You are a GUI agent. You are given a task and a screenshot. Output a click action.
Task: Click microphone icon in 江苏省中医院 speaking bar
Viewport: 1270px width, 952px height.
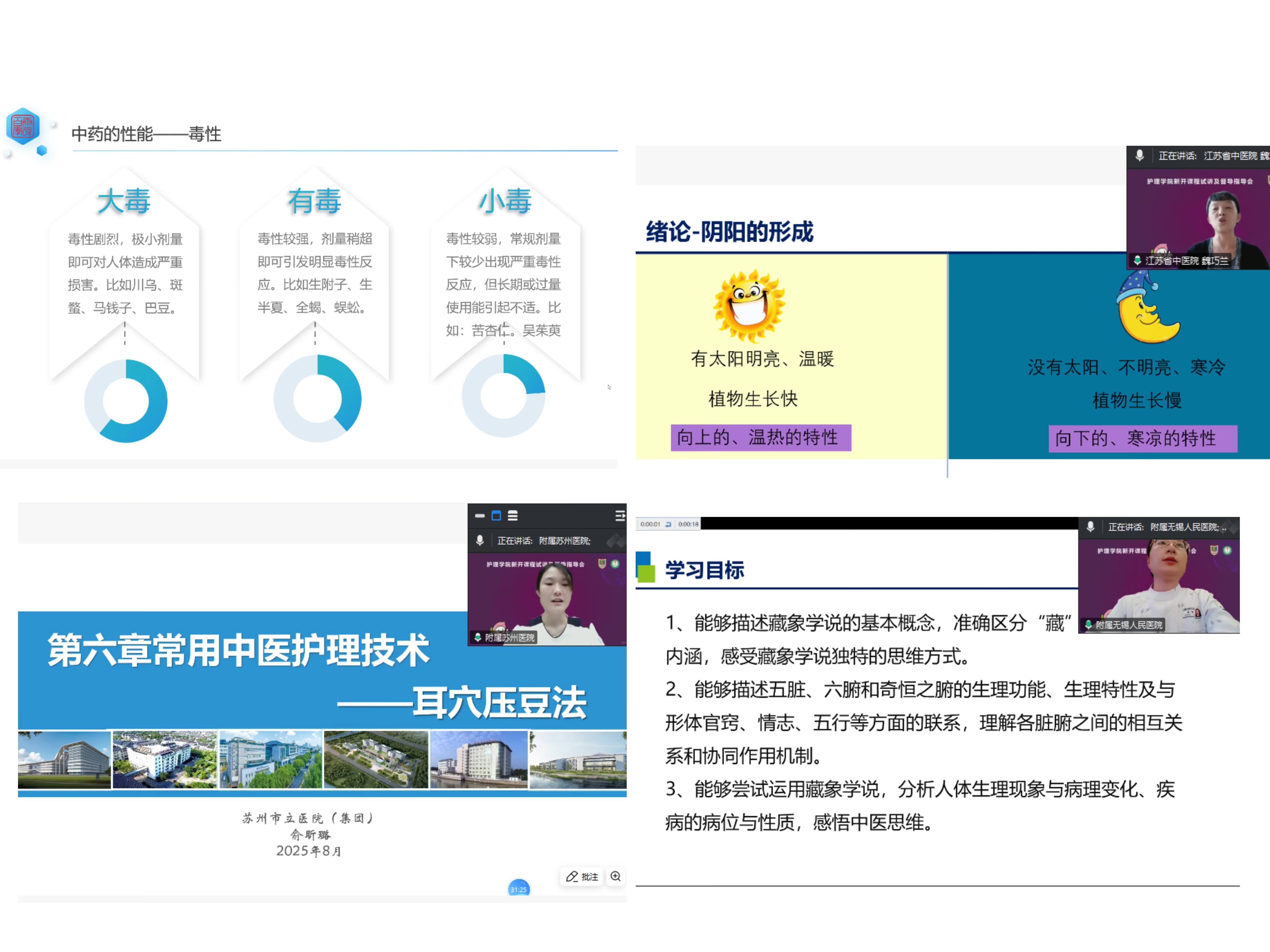coord(1140,155)
